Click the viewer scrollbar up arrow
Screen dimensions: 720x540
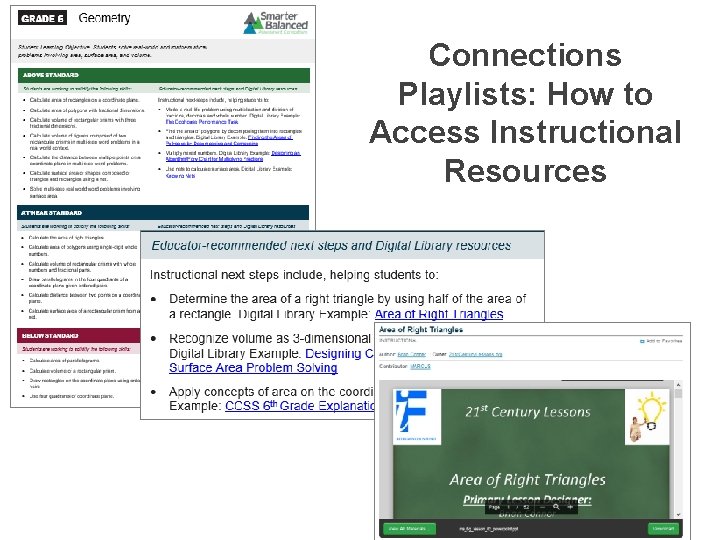[x=678, y=385]
